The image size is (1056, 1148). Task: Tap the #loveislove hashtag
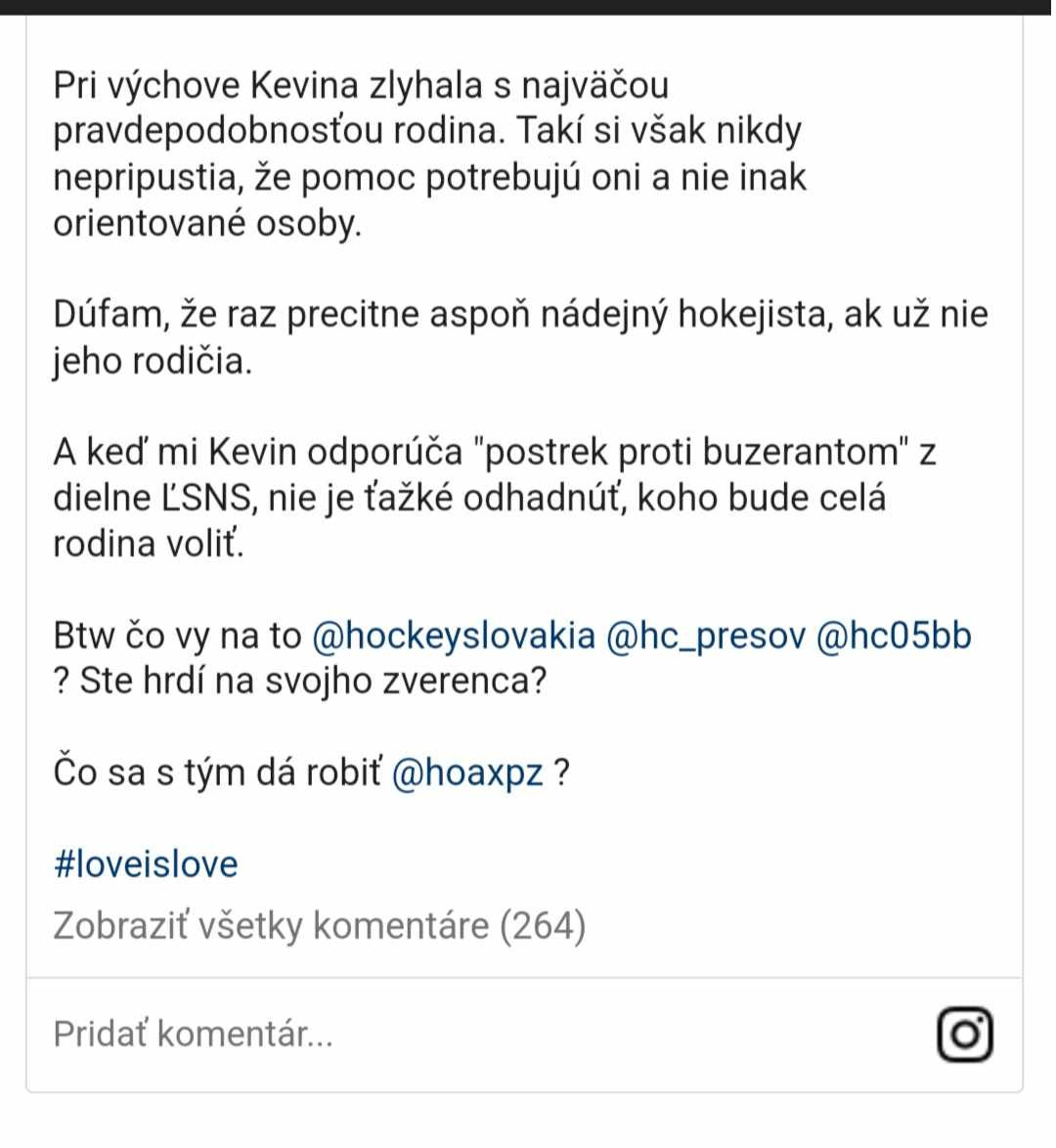pyautogui.click(x=146, y=863)
